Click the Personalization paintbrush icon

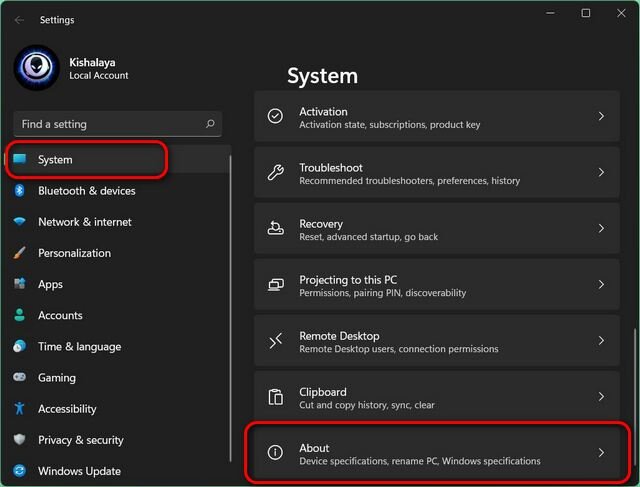pyautogui.click(x=19, y=253)
